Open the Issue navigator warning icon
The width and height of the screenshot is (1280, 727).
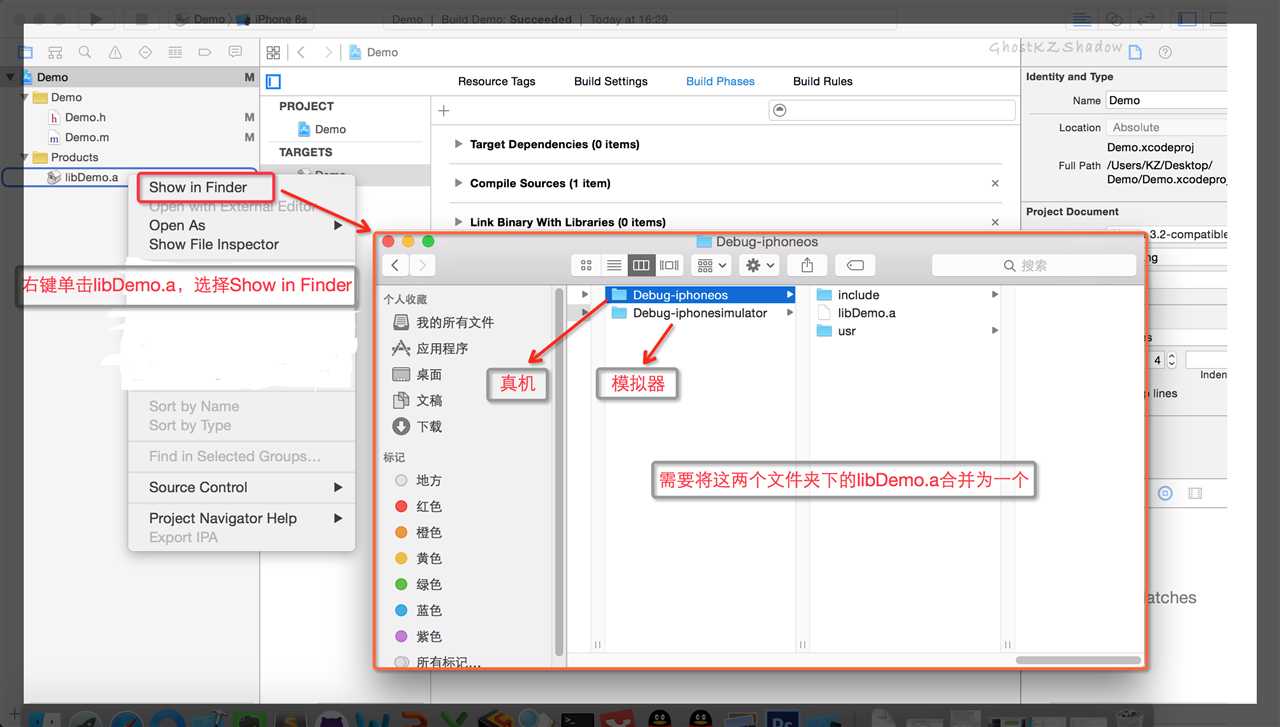115,52
